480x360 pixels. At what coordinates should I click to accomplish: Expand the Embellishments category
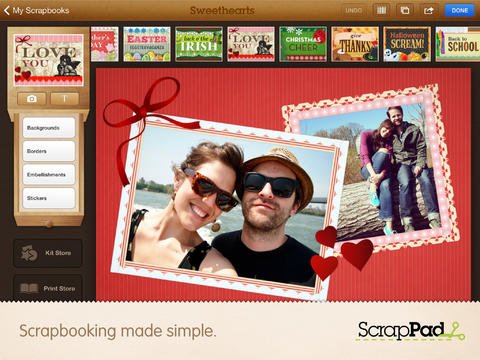pos(49,174)
